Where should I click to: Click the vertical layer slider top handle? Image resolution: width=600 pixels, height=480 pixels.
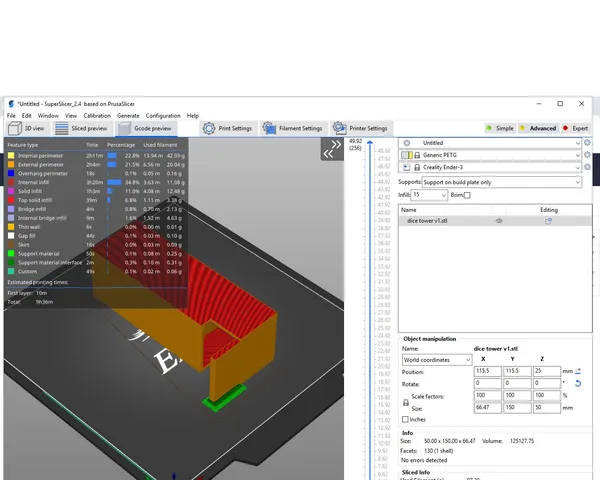pyautogui.click(x=370, y=142)
